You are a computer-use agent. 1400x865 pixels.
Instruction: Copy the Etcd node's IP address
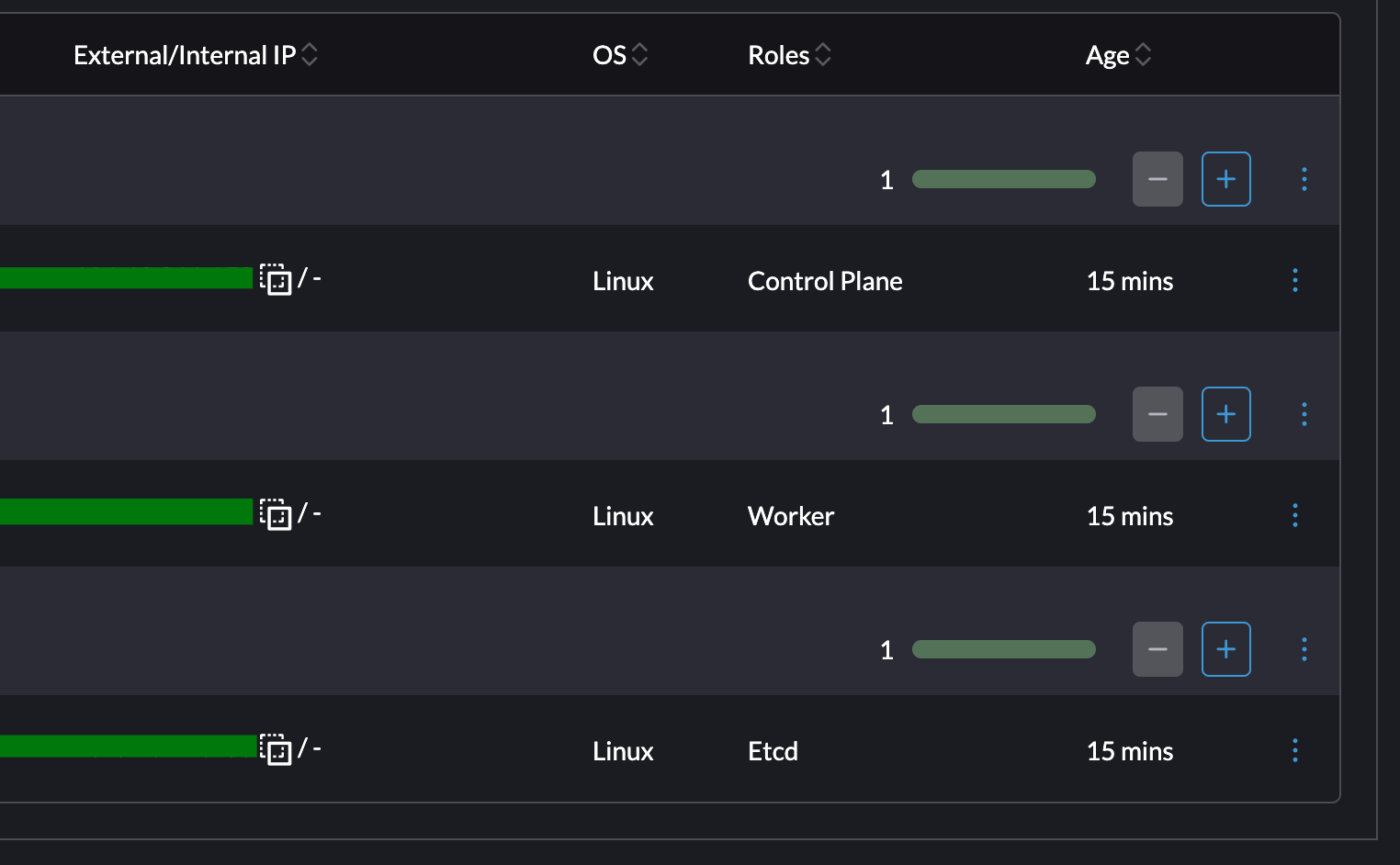click(277, 747)
